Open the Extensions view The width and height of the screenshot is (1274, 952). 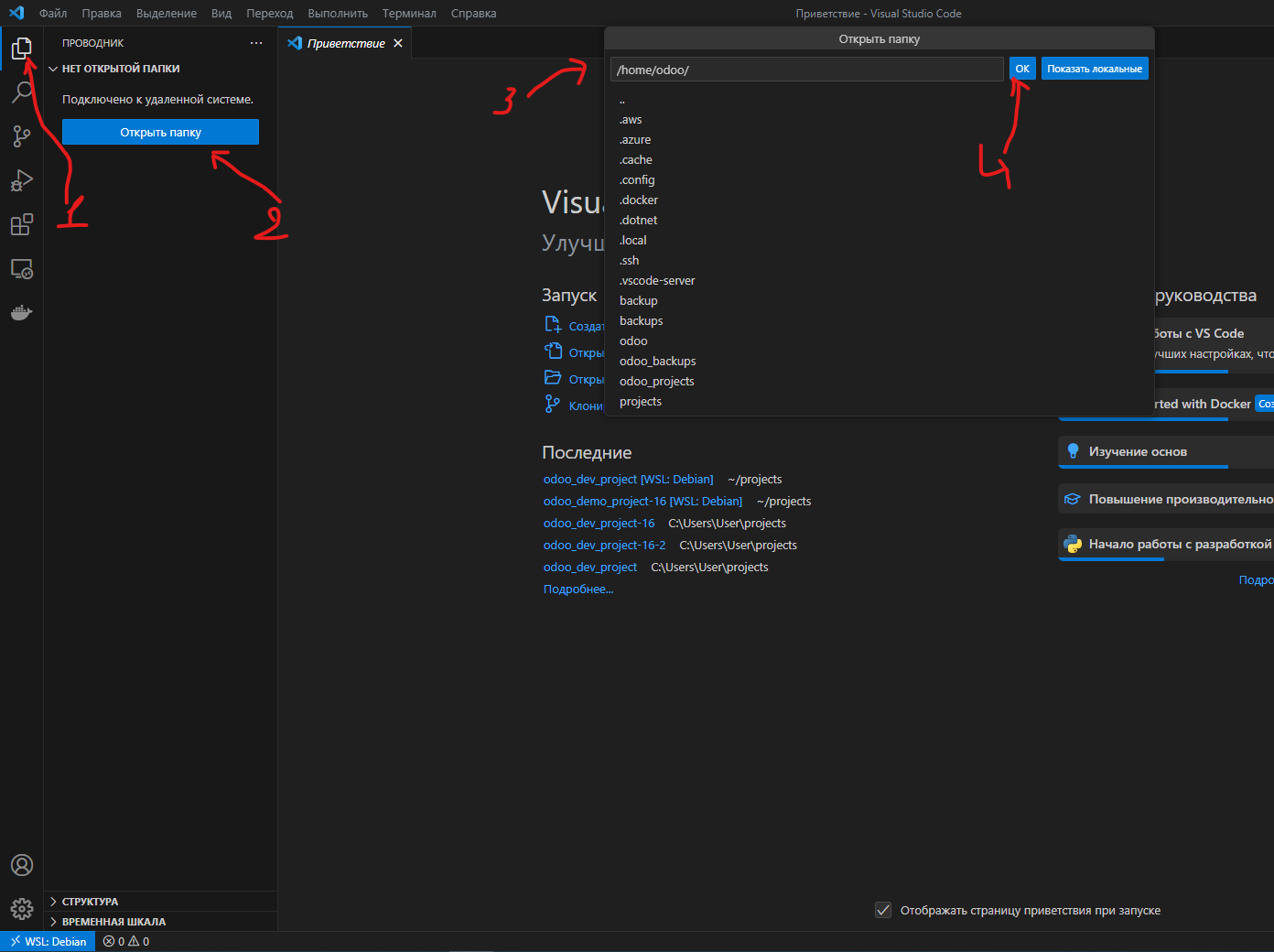22,224
